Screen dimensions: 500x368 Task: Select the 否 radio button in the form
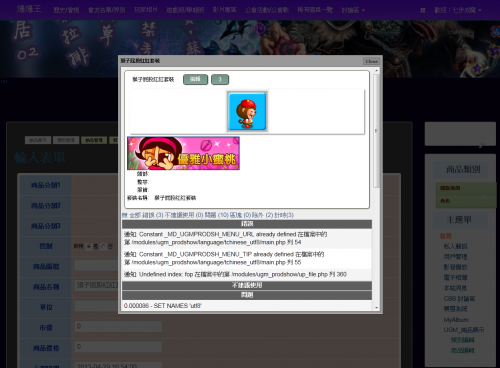pos(103,246)
